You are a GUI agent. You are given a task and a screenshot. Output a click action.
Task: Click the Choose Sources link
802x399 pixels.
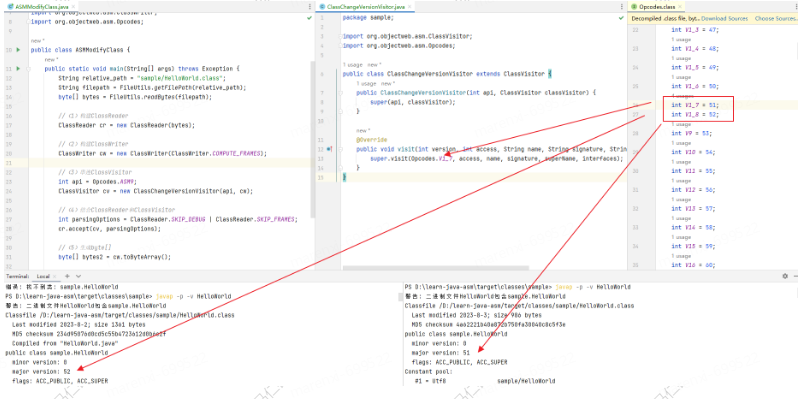(x=775, y=18)
